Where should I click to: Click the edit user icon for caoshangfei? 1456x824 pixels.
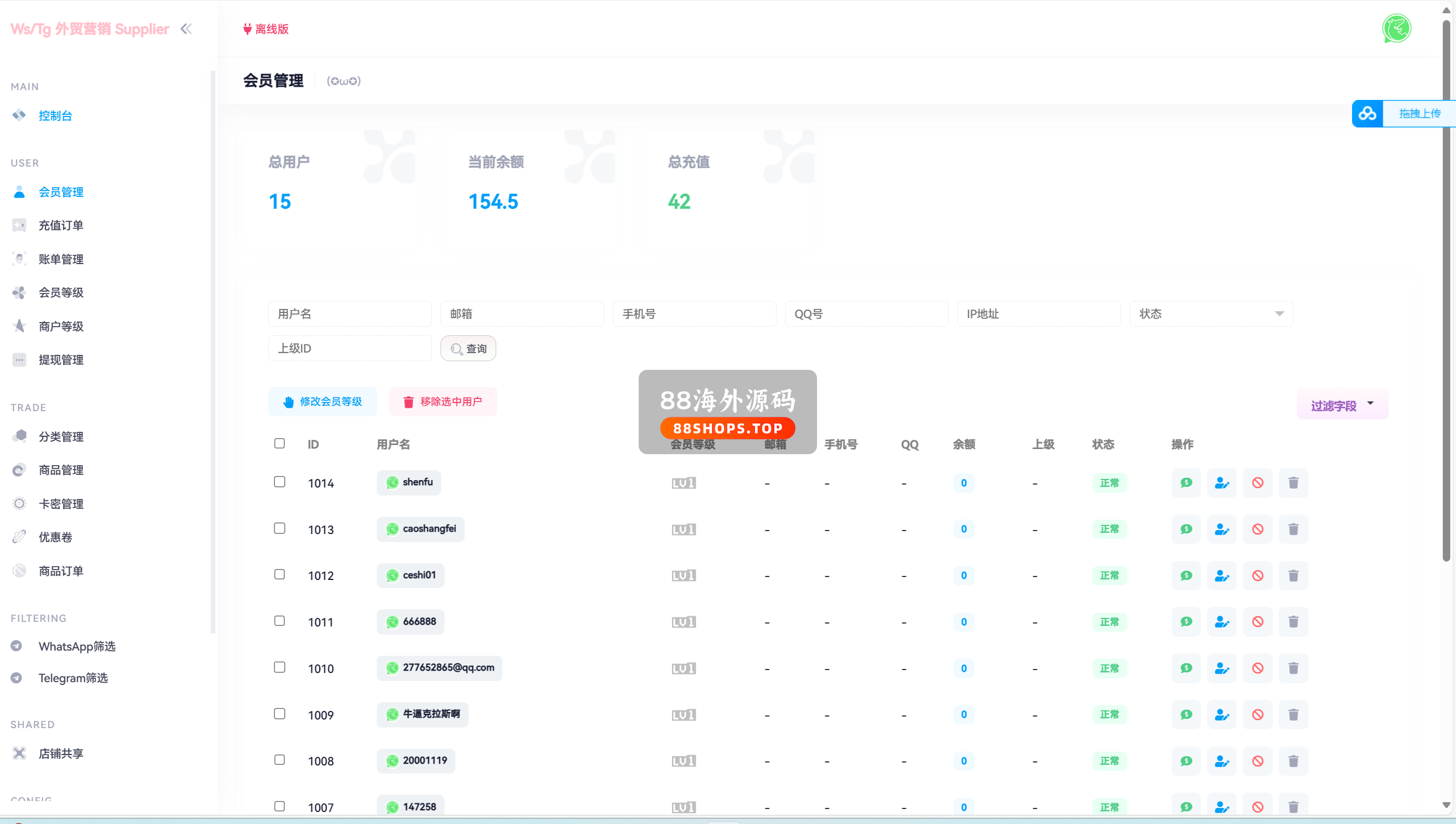[1221, 529]
